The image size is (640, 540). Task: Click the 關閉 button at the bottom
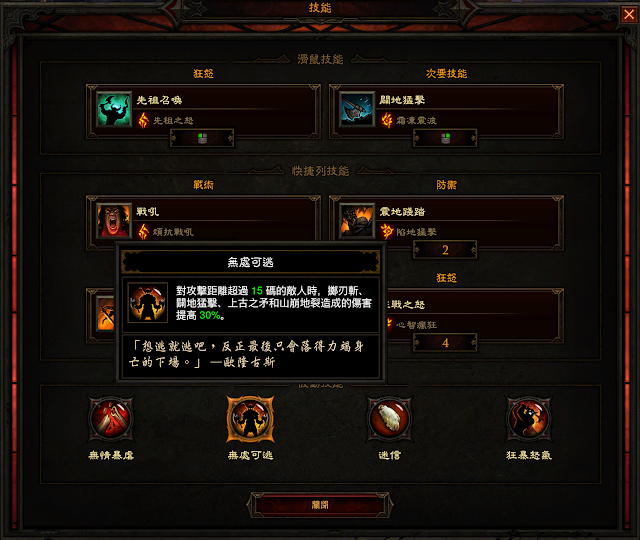[320, 505]
